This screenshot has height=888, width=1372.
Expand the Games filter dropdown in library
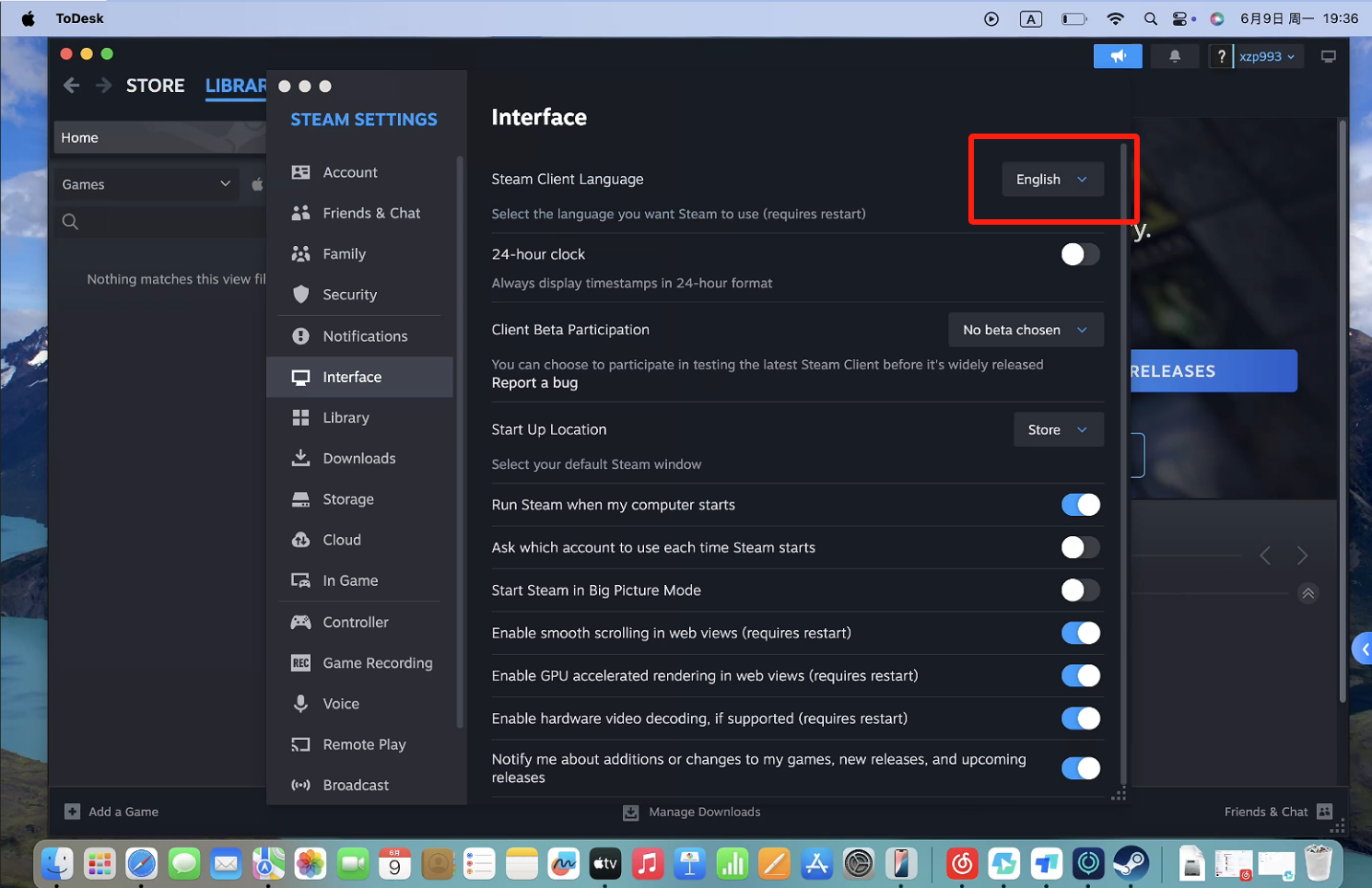147,184
